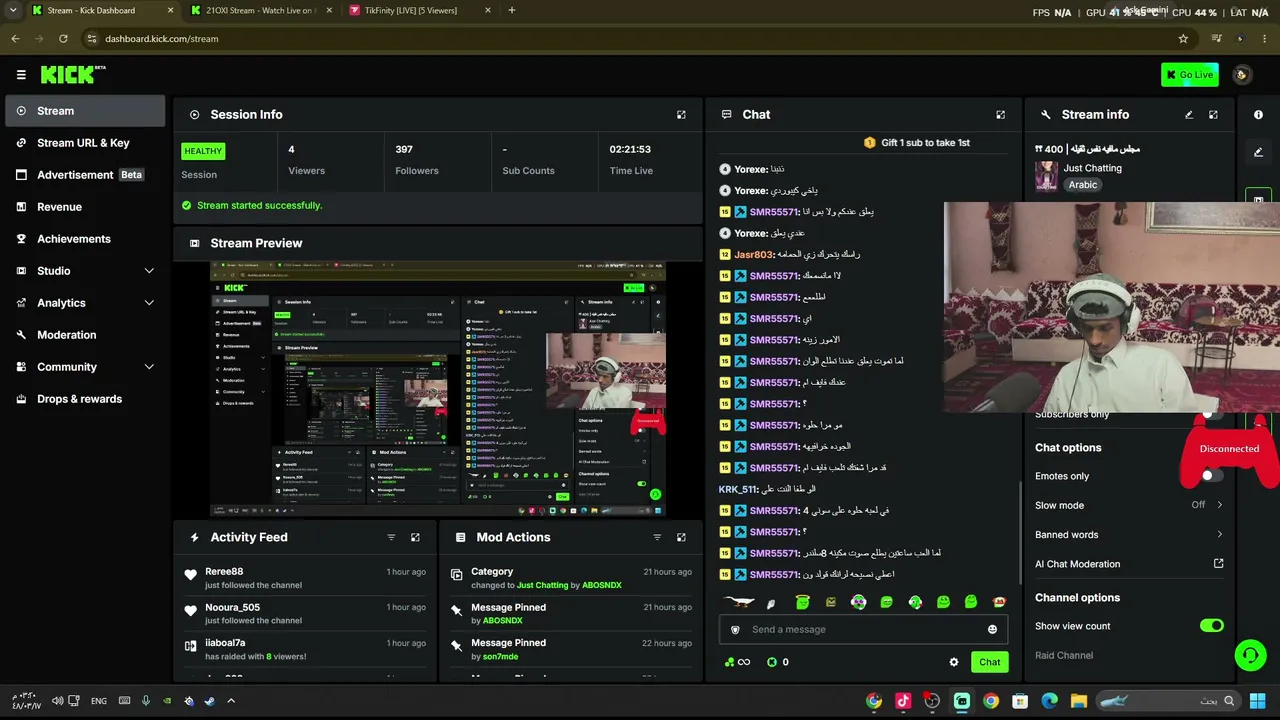1280x720 pixels.
Task: Open Achievements in the sidebar
Action: pos(85,239)
